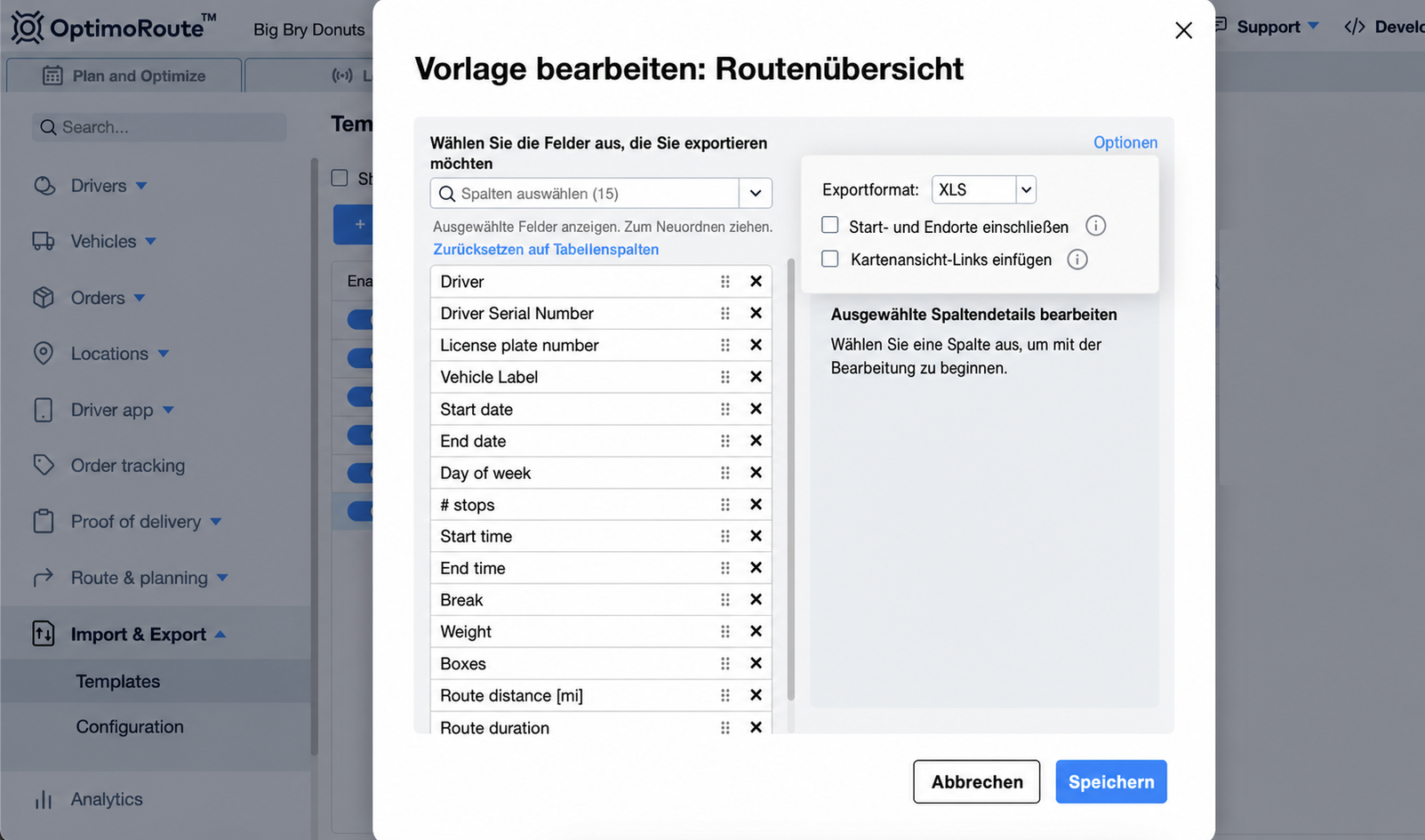This screenshot has height=840, width=1425.
Task: Select the End time field row
Action: [x=601, y=568]
